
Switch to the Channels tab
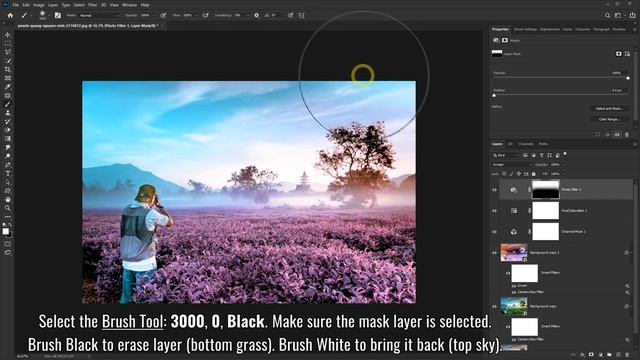[x=526, y=144]
